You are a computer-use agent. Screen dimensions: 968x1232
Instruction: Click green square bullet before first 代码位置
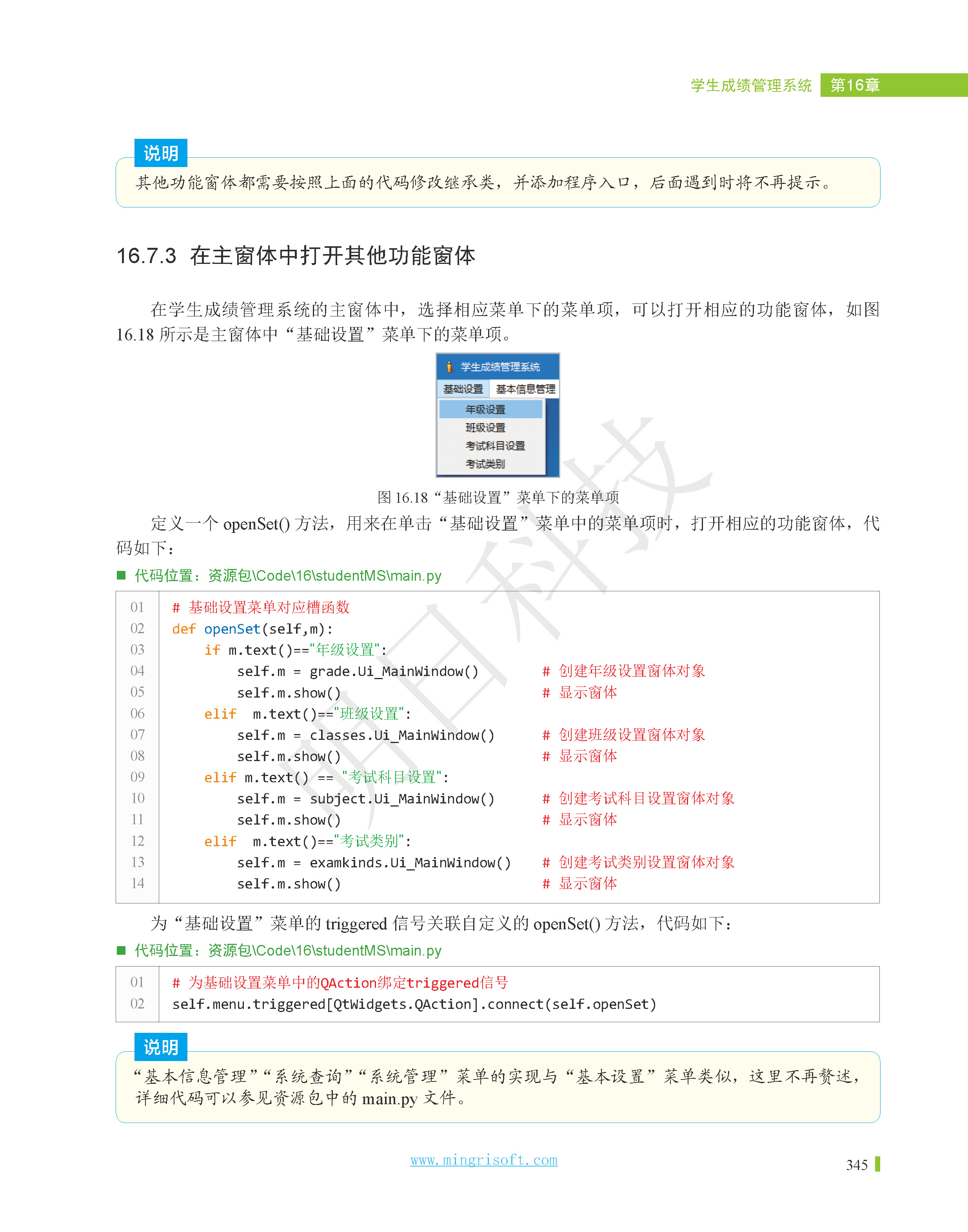pyautogui.click(x=121, y=575)
